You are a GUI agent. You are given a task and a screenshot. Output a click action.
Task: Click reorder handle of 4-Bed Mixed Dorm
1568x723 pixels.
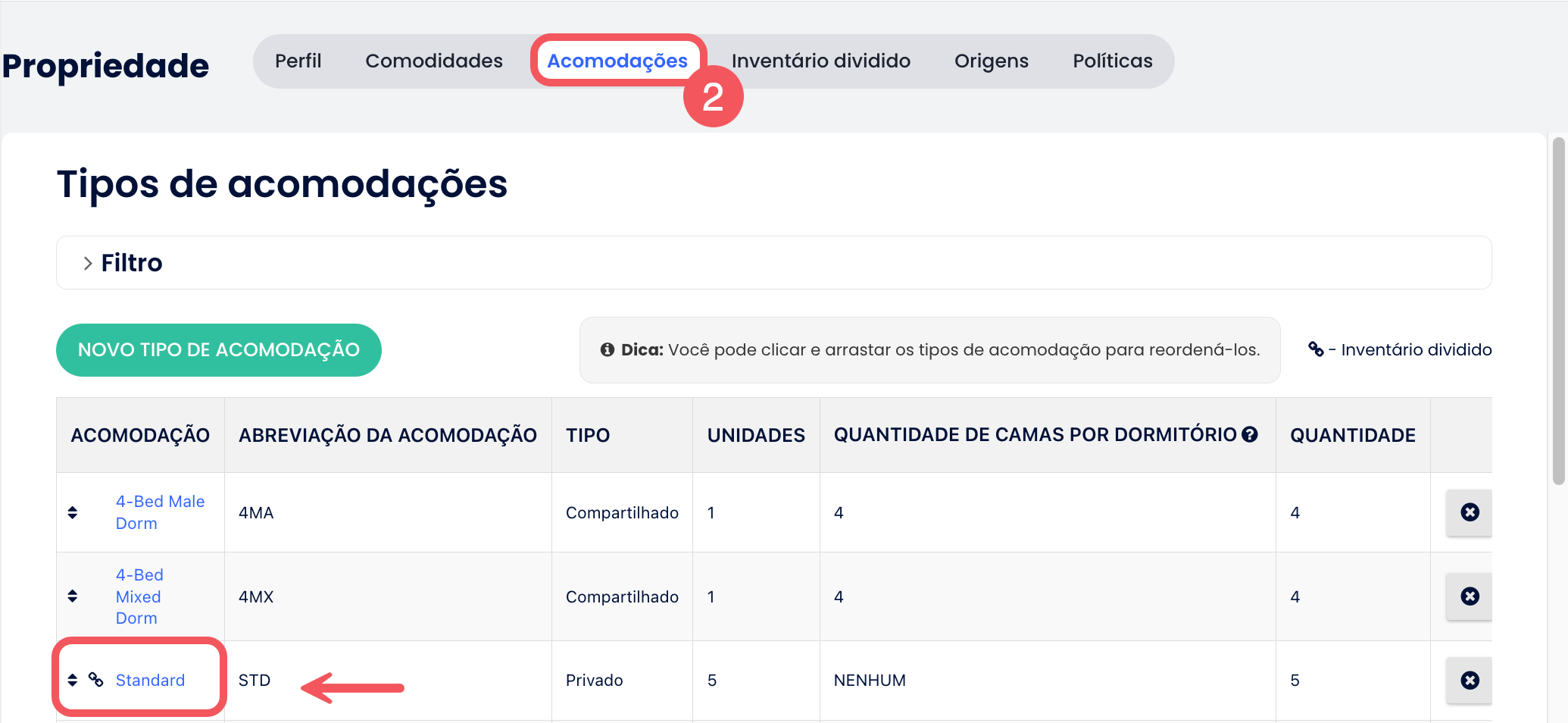73,596
